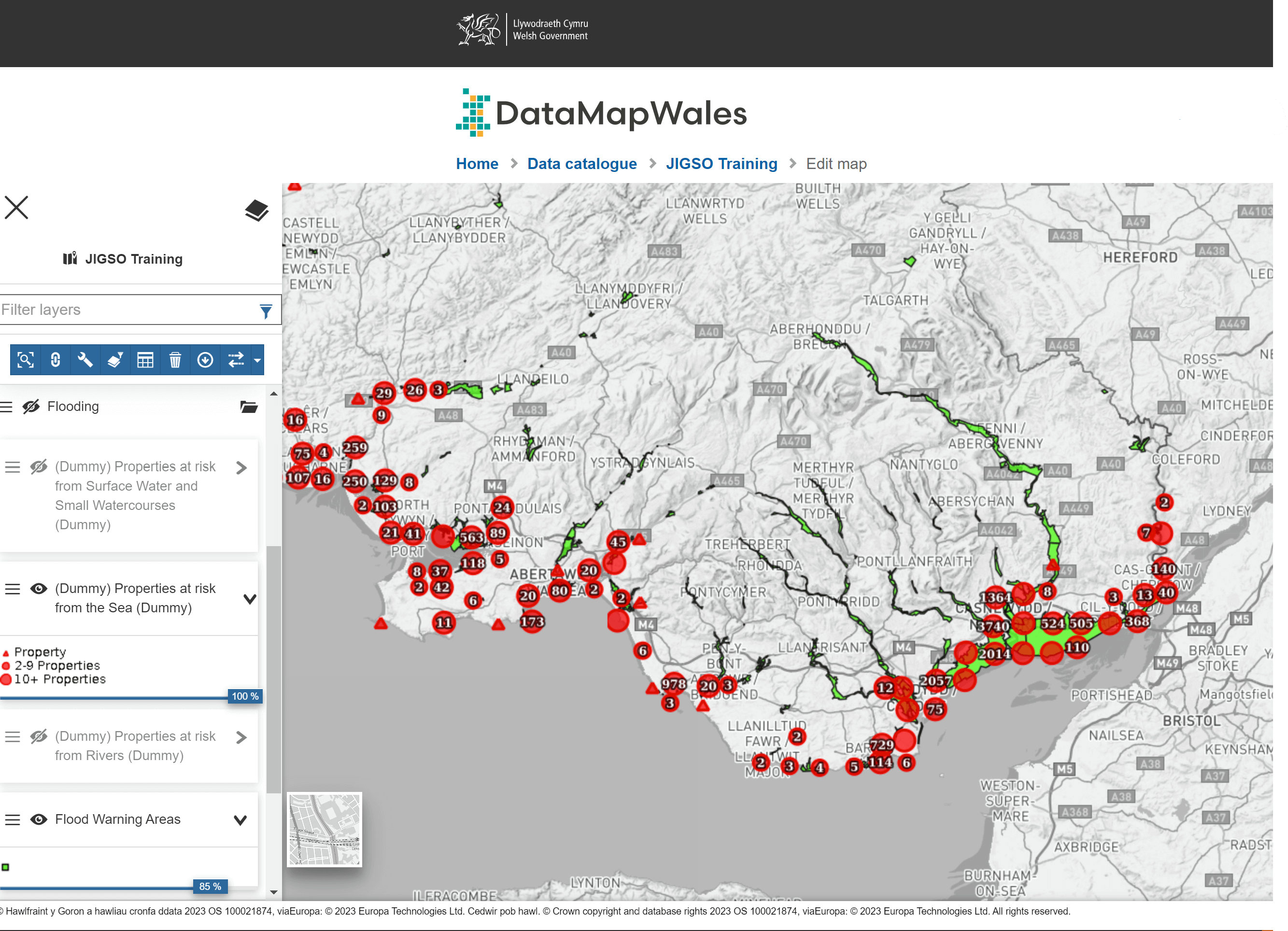The width and height of the screenshot is (1288, 931).
Task: Click the 2014 cluster marker on map
Action: pyautogui.click(x=994, y=653)
